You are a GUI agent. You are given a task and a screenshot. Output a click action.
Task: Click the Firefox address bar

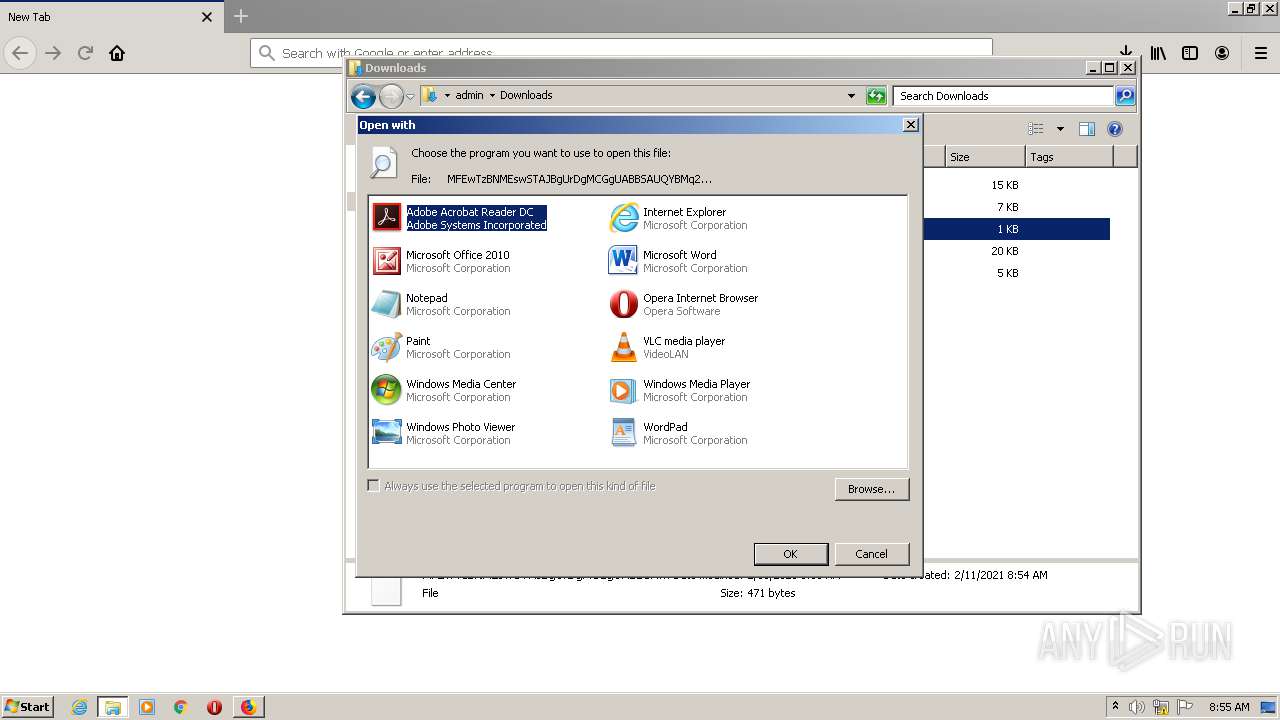[620, 53]
